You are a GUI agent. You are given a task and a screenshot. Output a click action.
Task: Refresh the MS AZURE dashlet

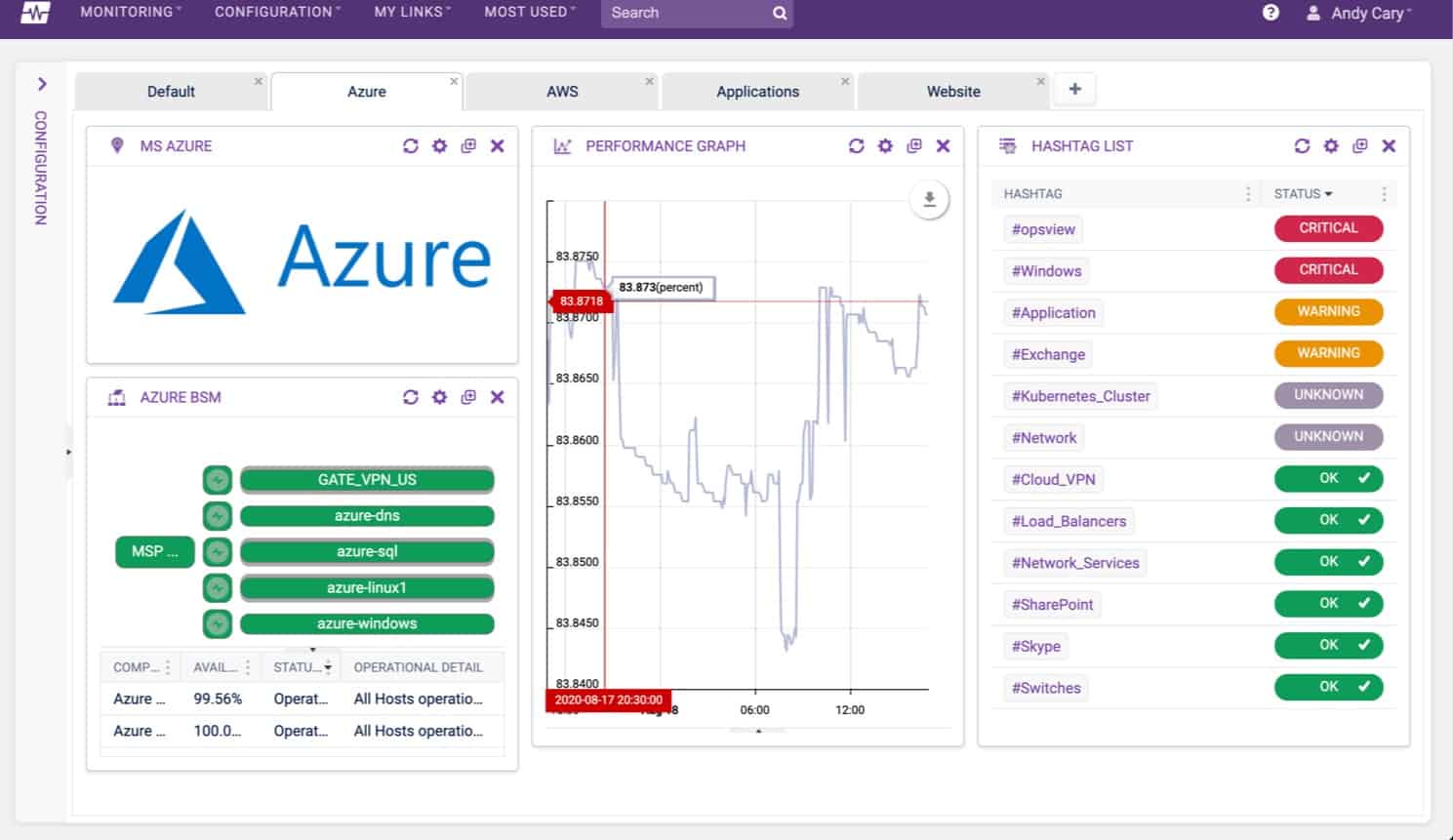coord(411,145)
